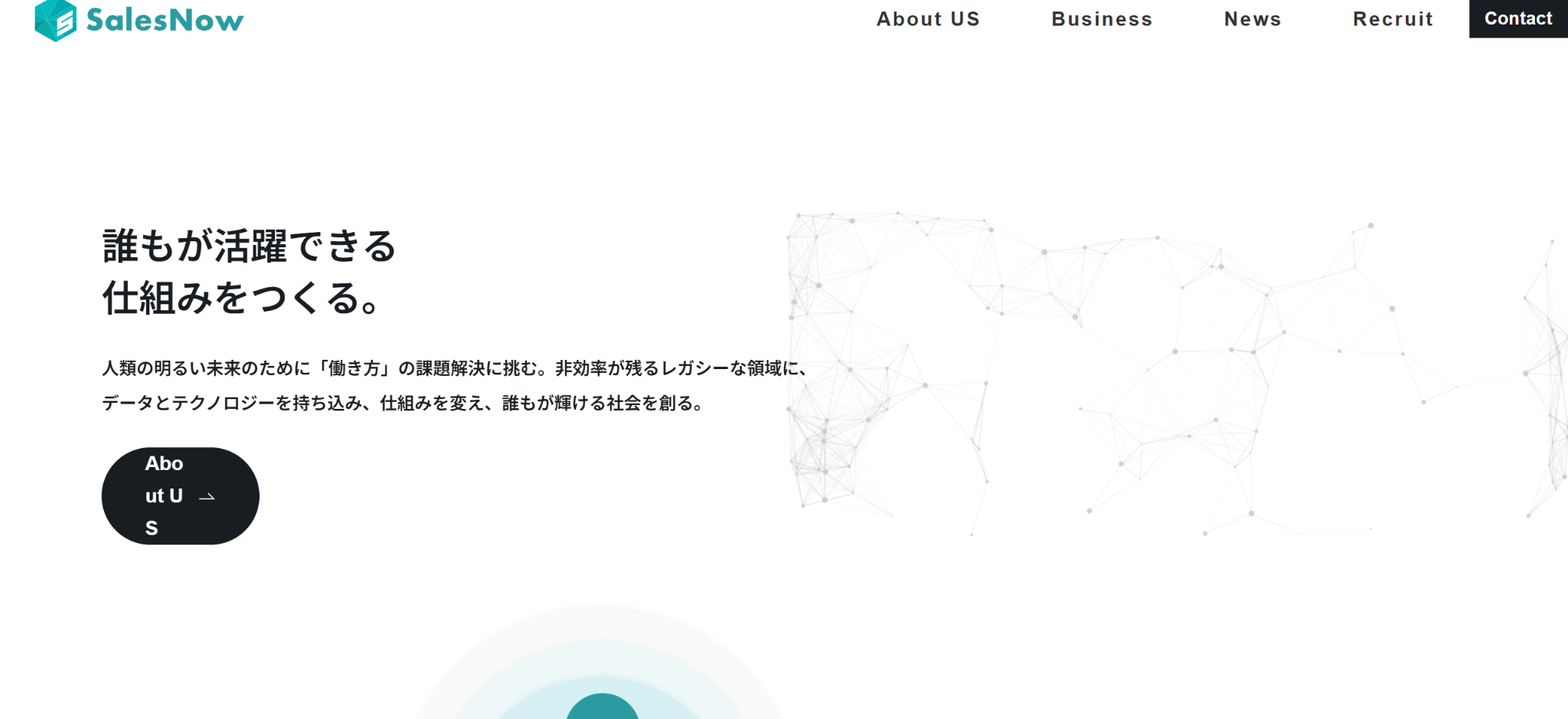Click the dark About US pill button
The width and height of the screenshot is (1568, 719).
click(x=180, y=496)
